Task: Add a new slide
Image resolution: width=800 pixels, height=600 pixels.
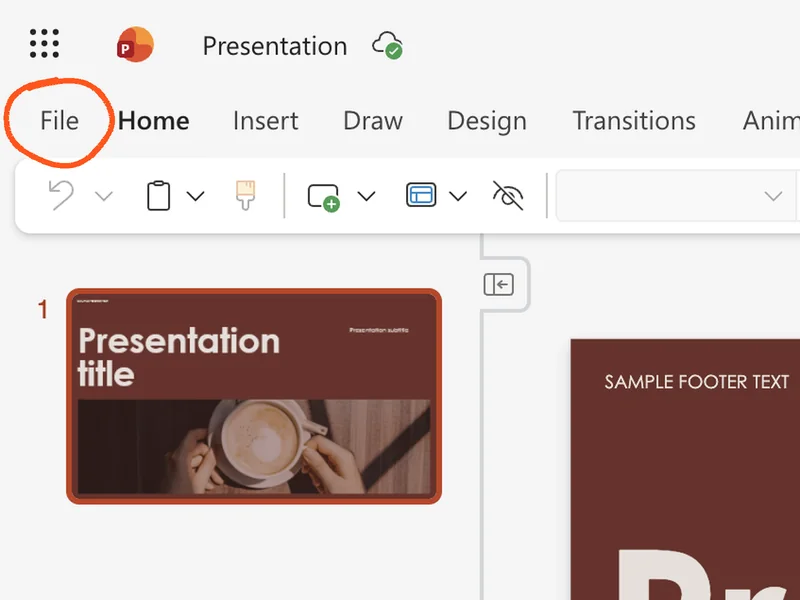Action: click(323, 197)
